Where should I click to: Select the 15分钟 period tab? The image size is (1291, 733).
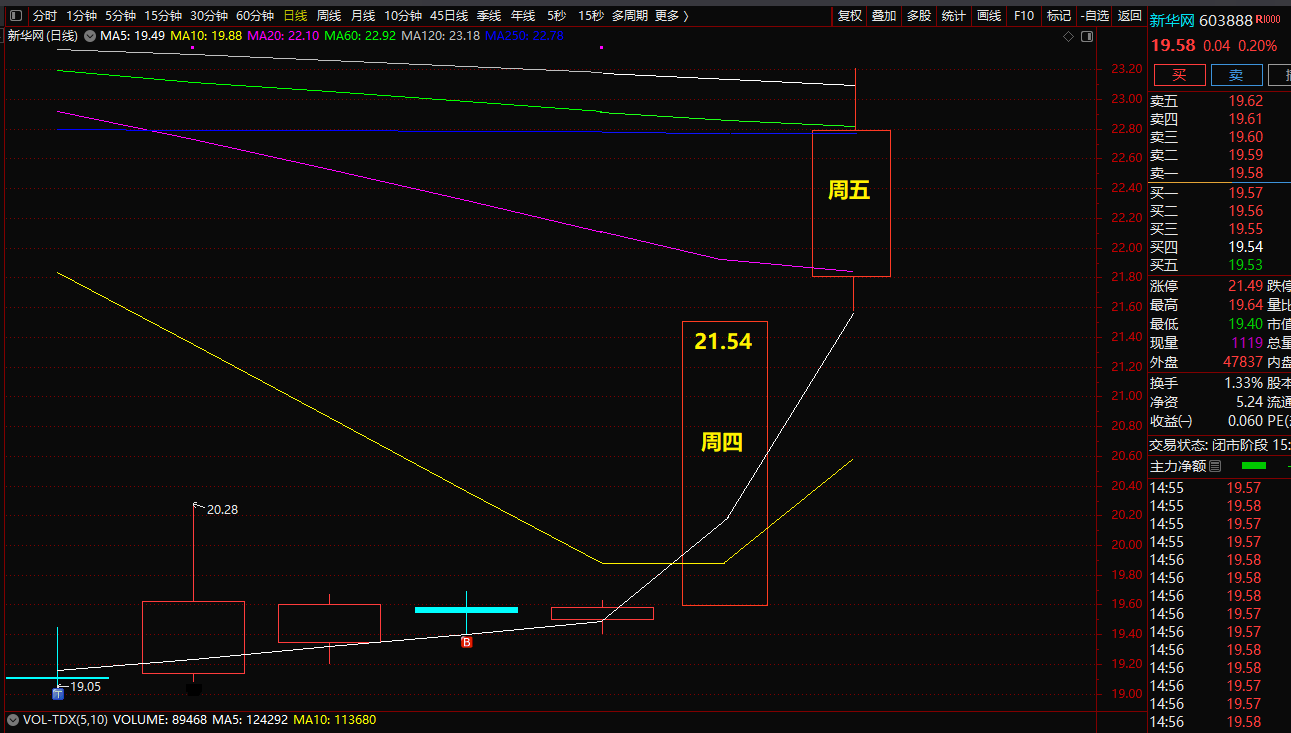coord(163,16)
